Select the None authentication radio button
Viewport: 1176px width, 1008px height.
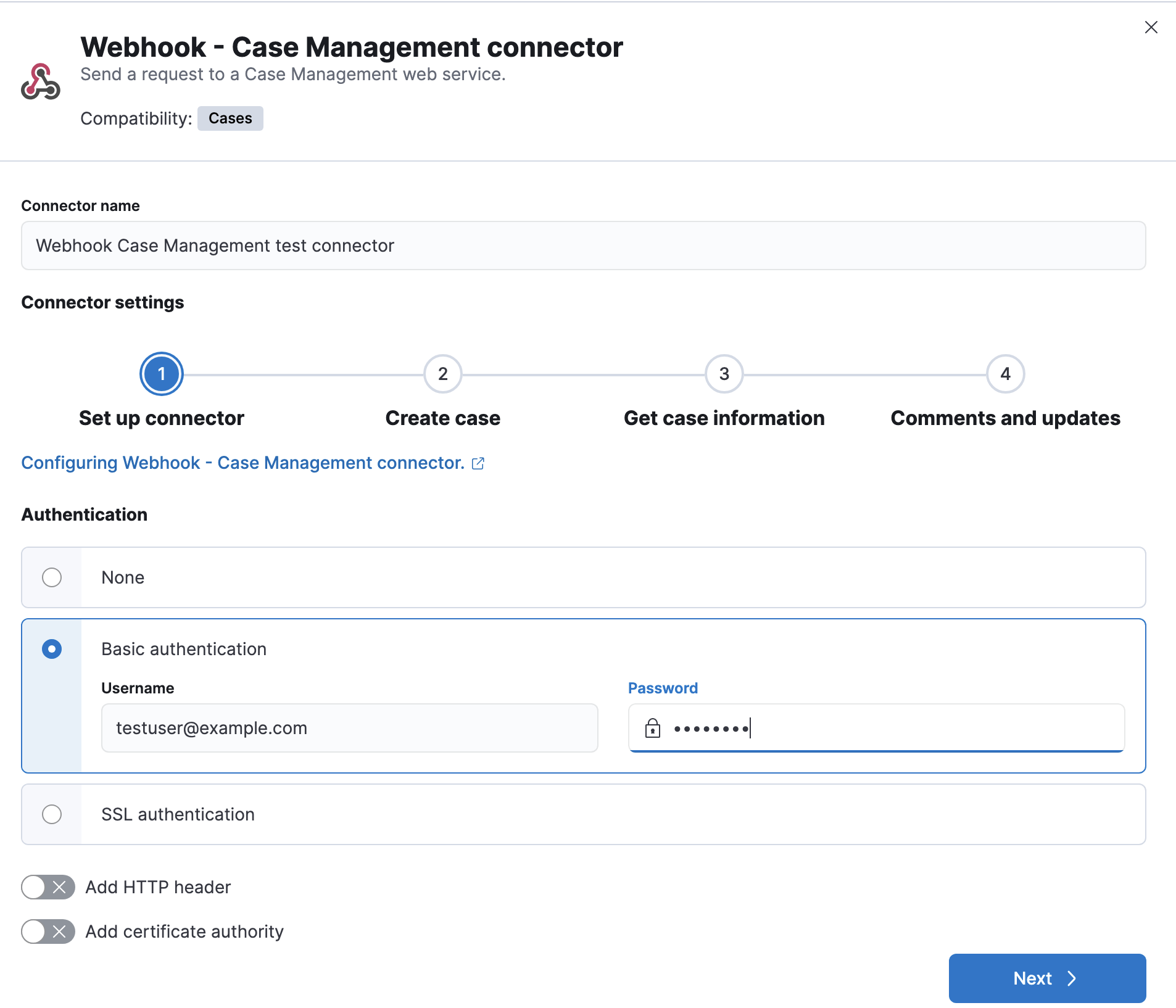click(52, 577)
